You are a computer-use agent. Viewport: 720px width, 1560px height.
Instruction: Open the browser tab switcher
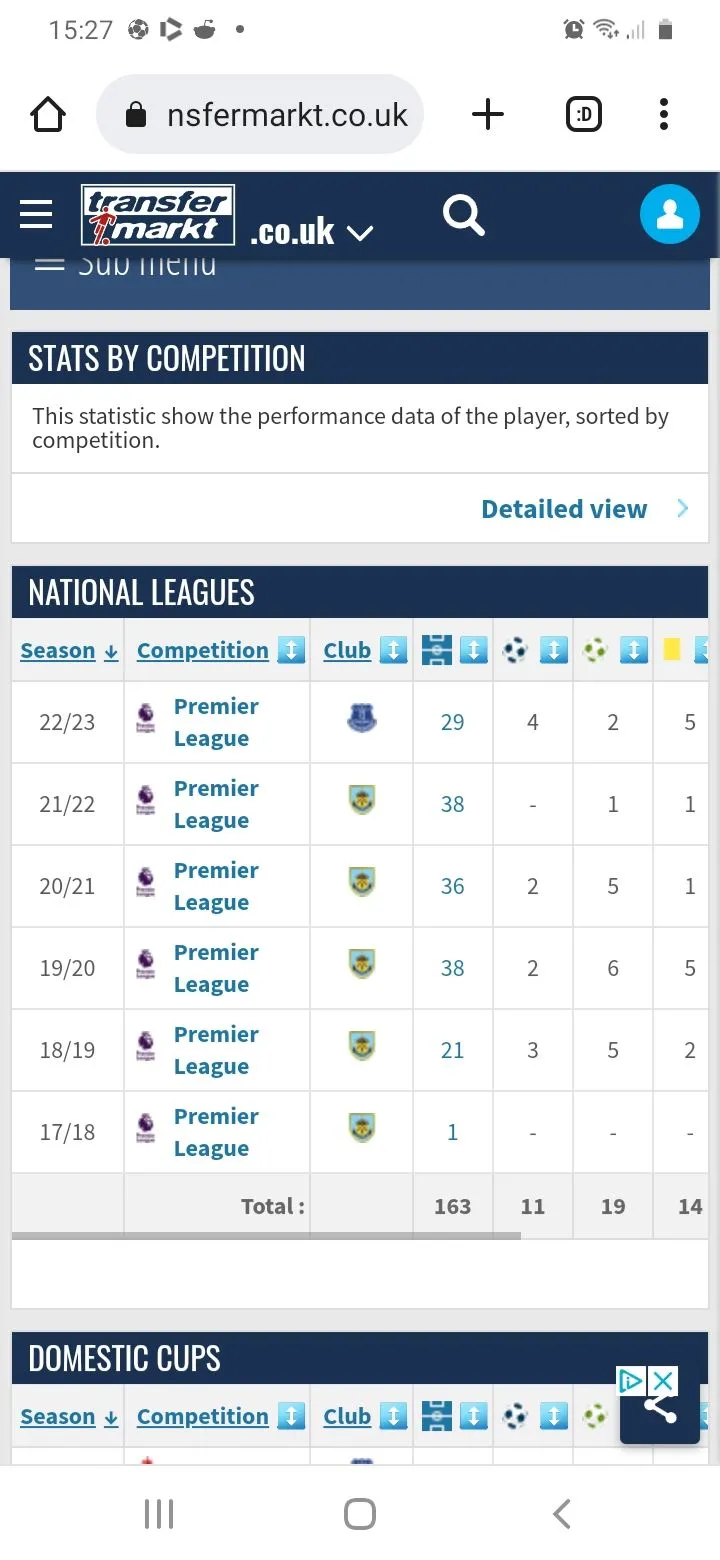point(584,115)
